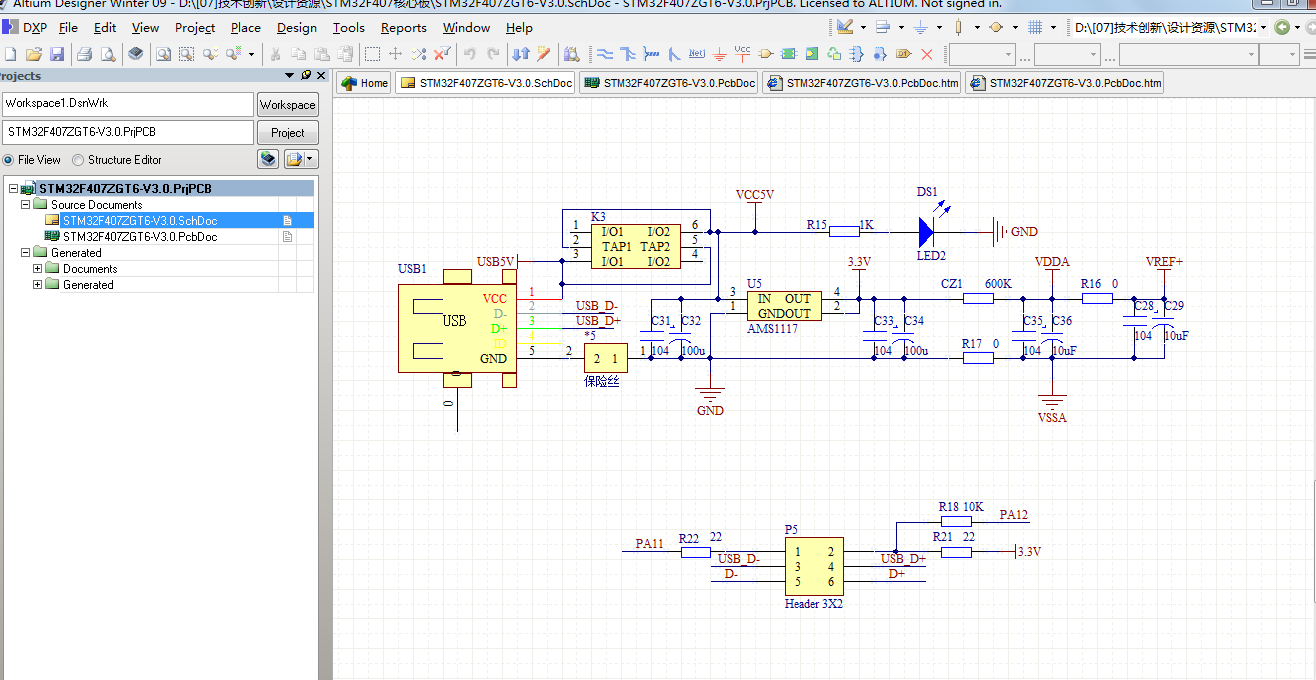Activate the cross probe tool

[543, 53]
